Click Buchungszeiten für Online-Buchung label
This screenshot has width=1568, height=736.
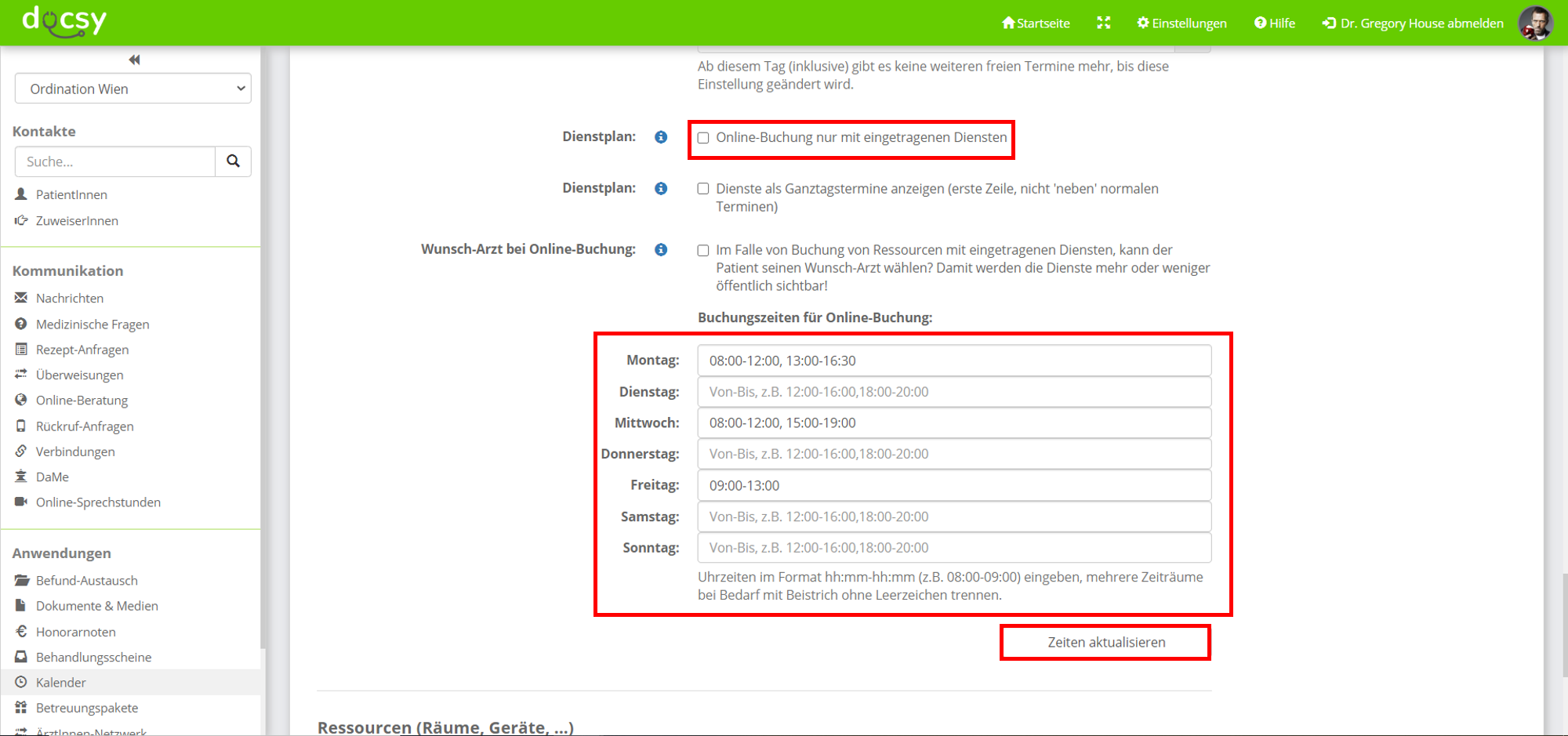815,317
